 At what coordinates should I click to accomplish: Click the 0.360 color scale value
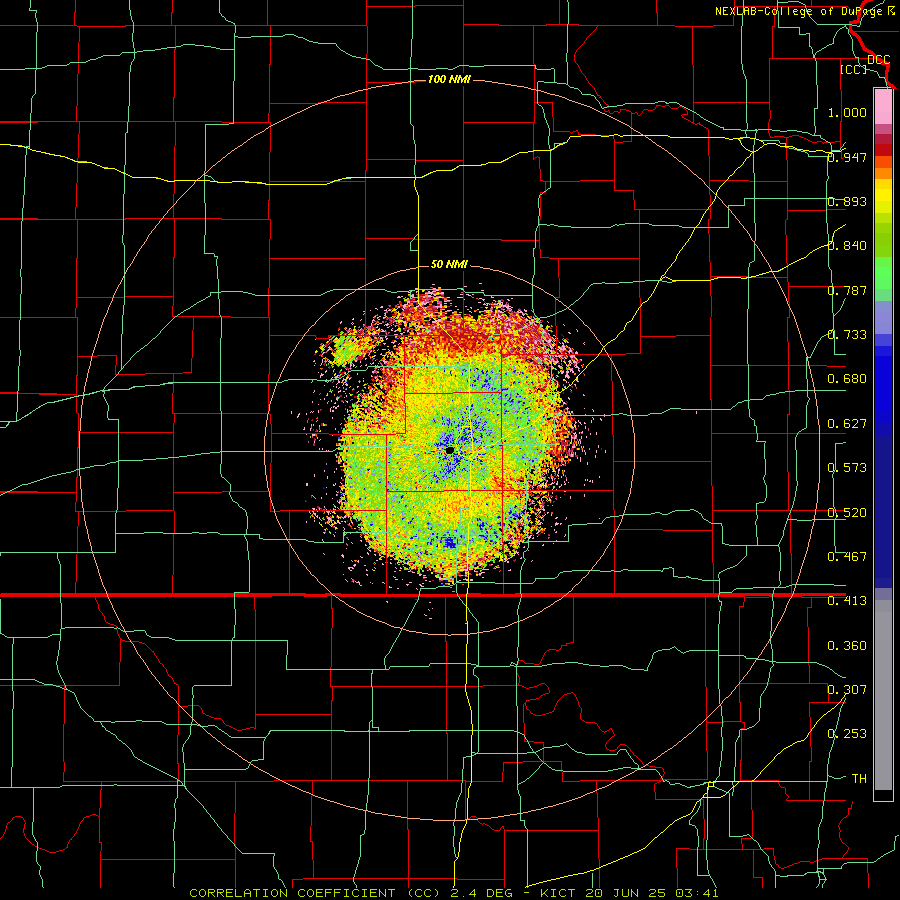(847, 646)
